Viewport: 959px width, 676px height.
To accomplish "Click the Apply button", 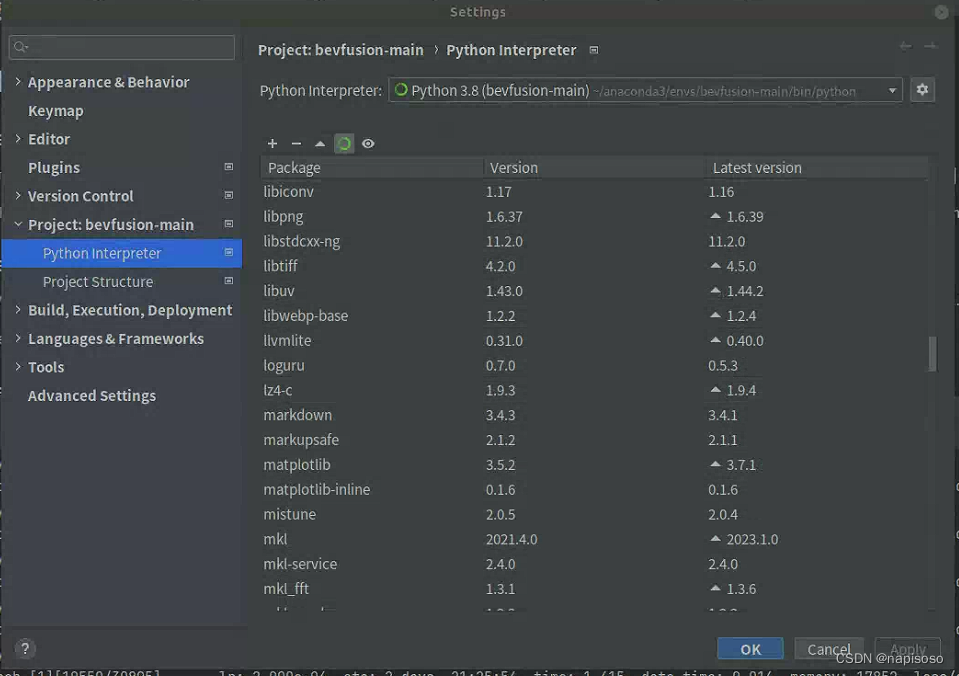I will tap(908, 649).
